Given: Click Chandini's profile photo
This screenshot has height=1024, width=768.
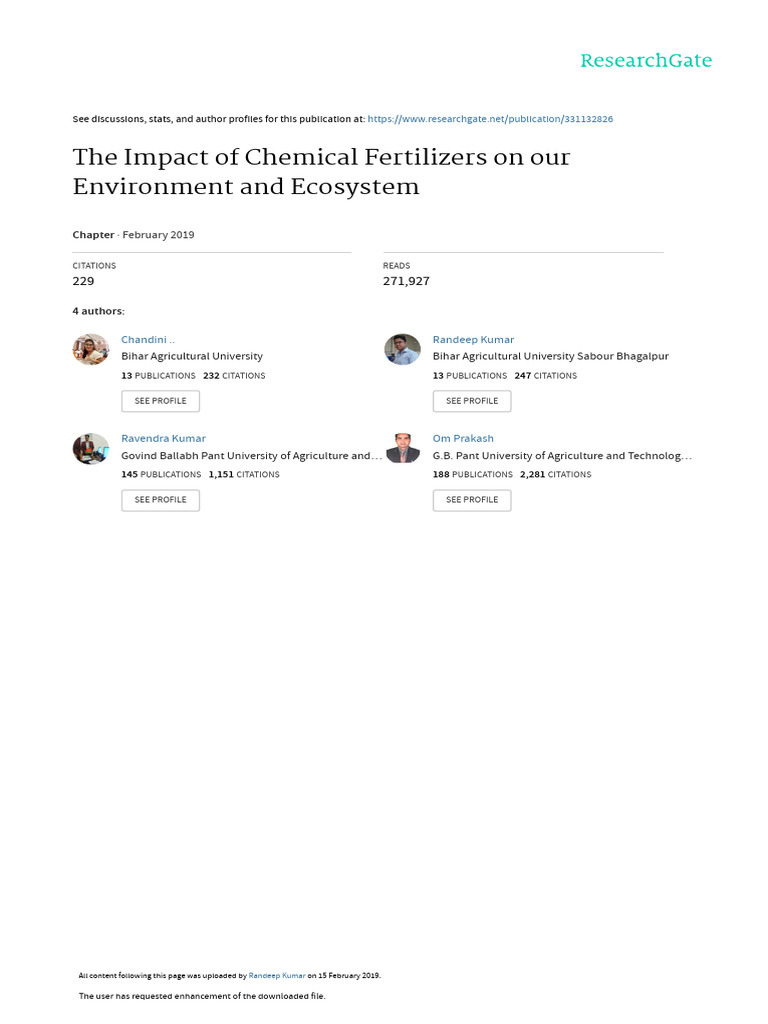Looking at the screenshot, I should click(91, 349).
